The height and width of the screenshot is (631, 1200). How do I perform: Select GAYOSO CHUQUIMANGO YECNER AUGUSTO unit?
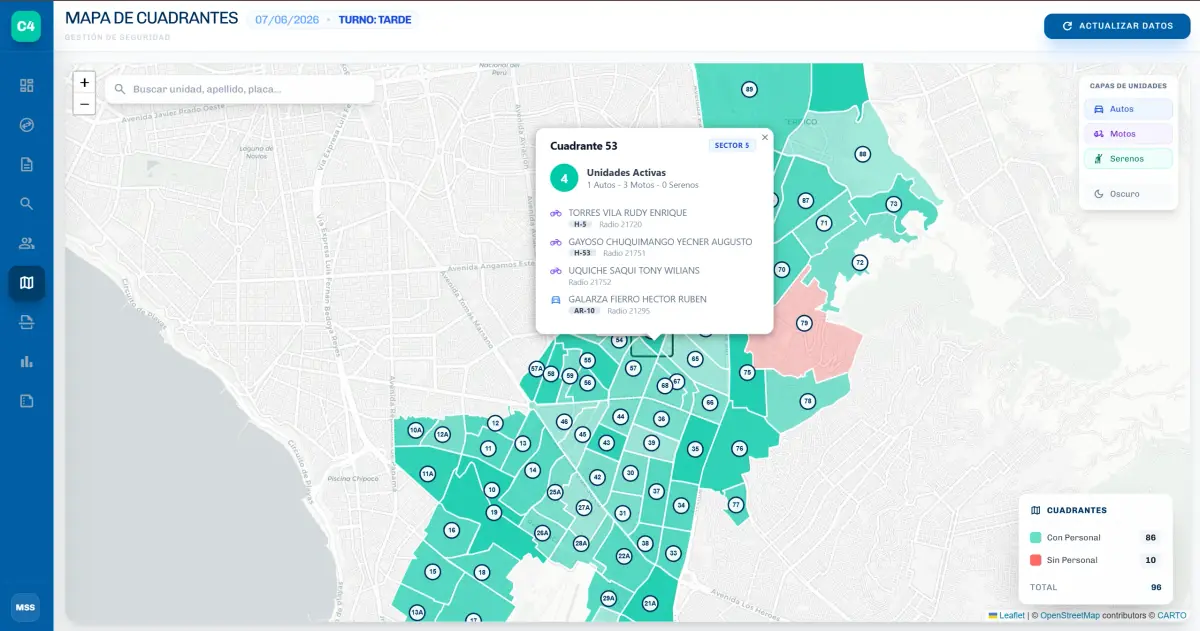[x=660, y=242]
